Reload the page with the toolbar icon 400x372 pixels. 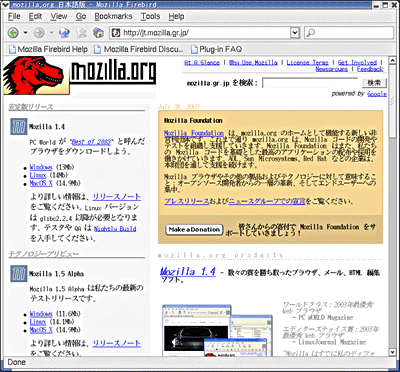click(x=64, y=33)
